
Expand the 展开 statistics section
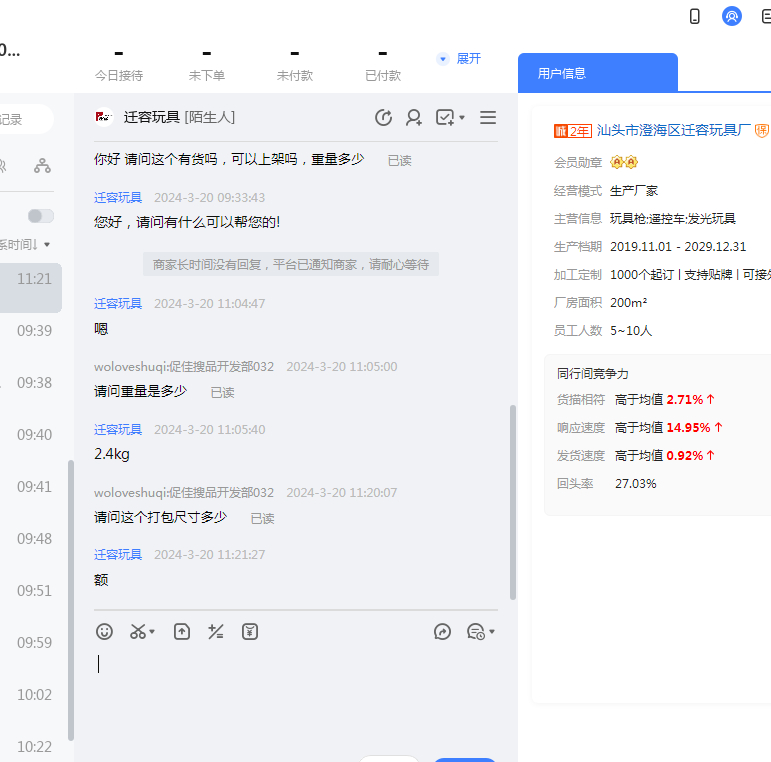pyautogui.click(x=460, y=59)
